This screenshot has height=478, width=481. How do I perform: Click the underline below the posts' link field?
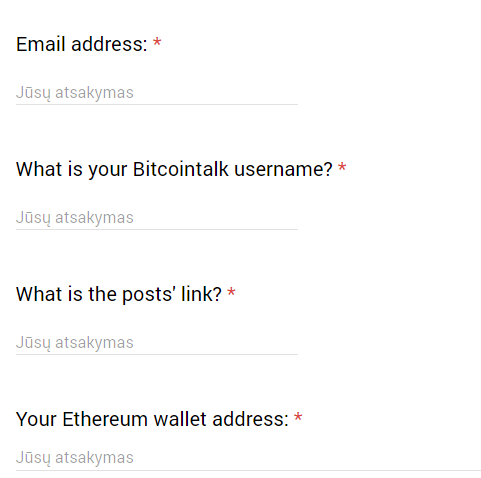click(157, 354)
